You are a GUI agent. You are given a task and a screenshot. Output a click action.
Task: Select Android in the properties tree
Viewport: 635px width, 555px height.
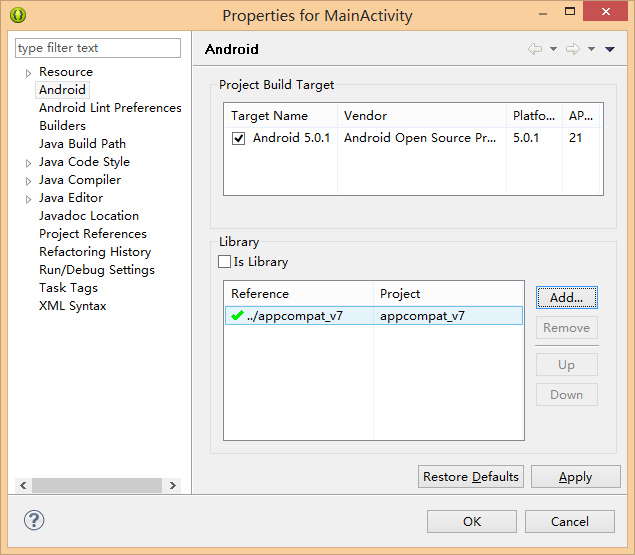coord(62,90)
